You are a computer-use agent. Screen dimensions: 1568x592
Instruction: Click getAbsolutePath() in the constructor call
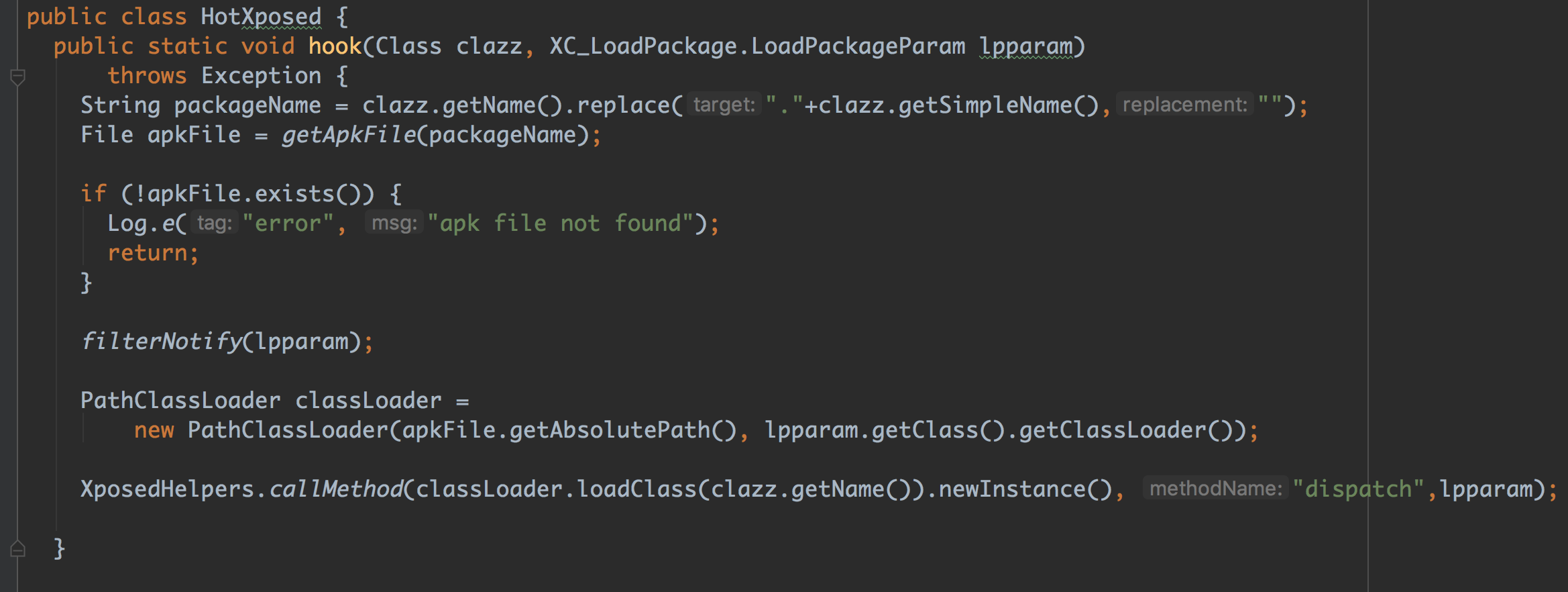coord(623,430)
